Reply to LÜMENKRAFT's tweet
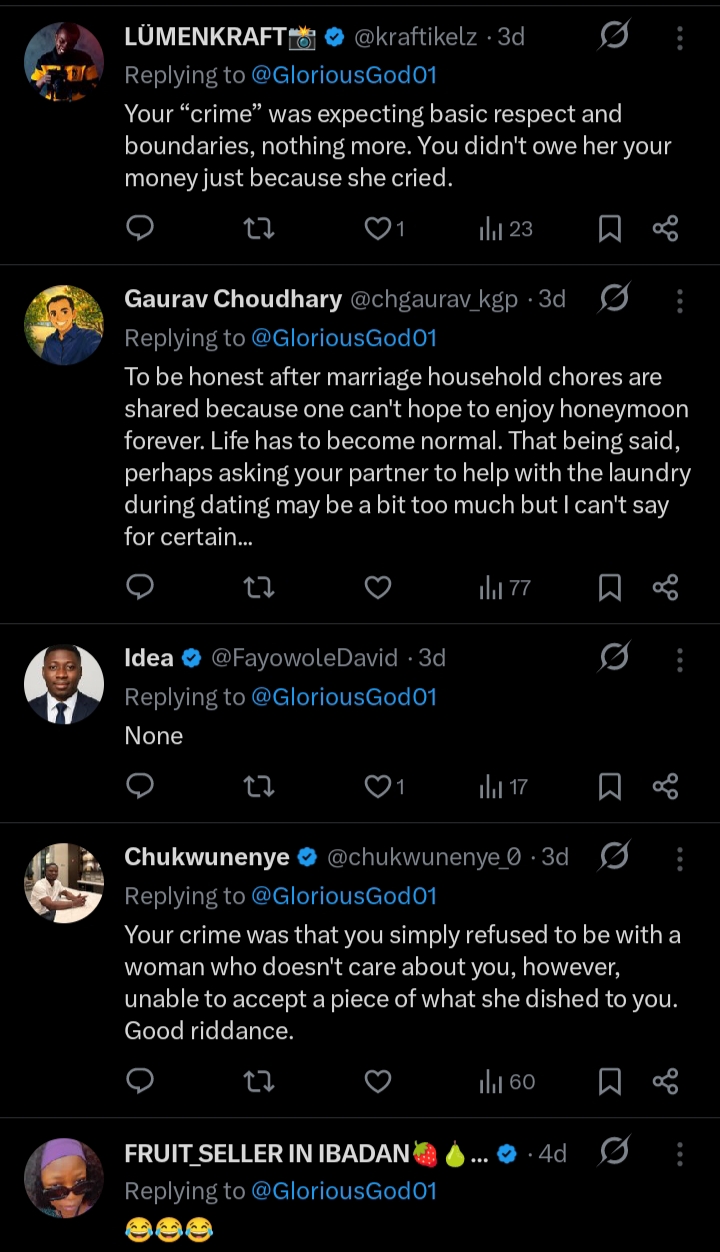Viewport: 720px width, 1252px height. coord(140,229)
